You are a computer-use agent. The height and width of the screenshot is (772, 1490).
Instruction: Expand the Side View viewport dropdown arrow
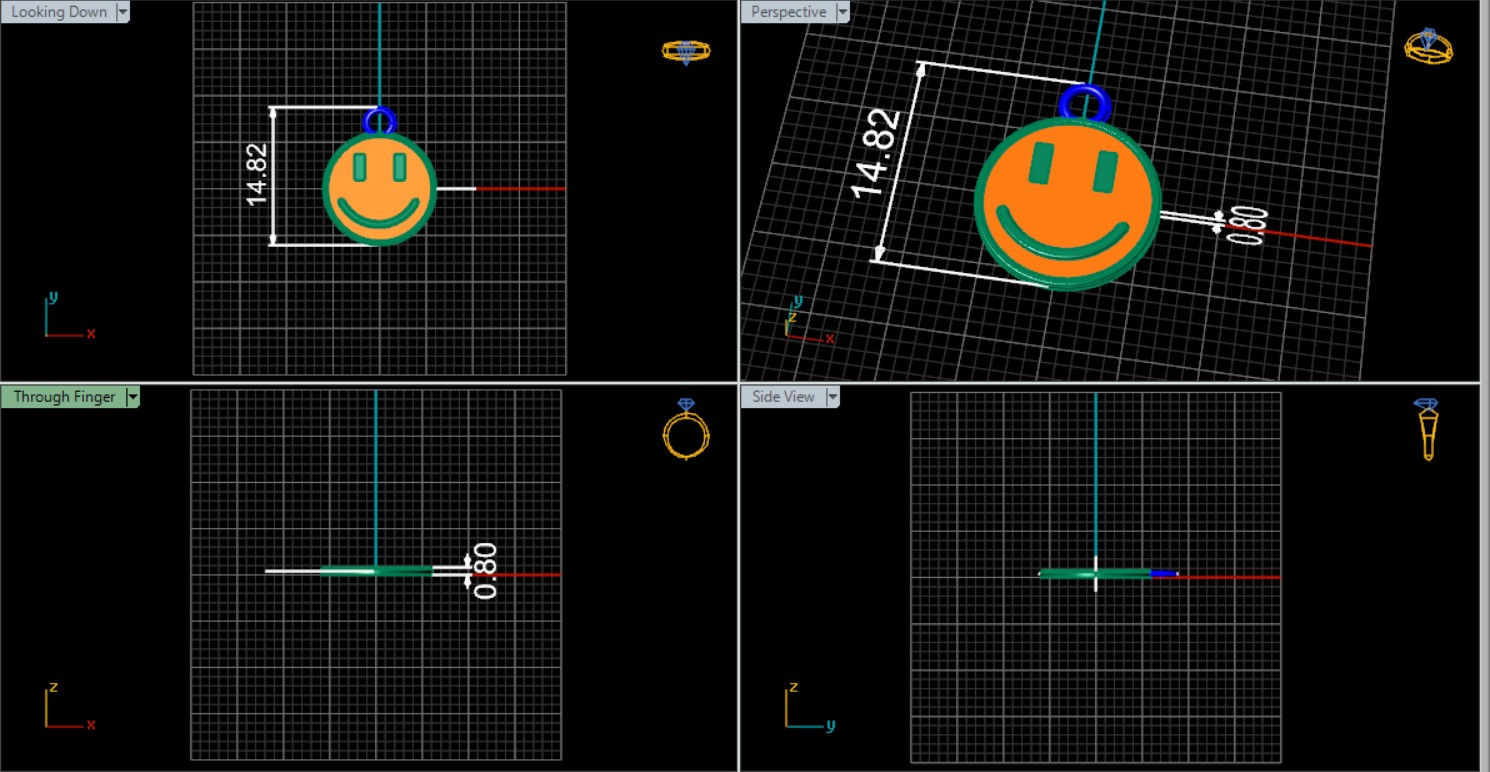pos(832,397)
